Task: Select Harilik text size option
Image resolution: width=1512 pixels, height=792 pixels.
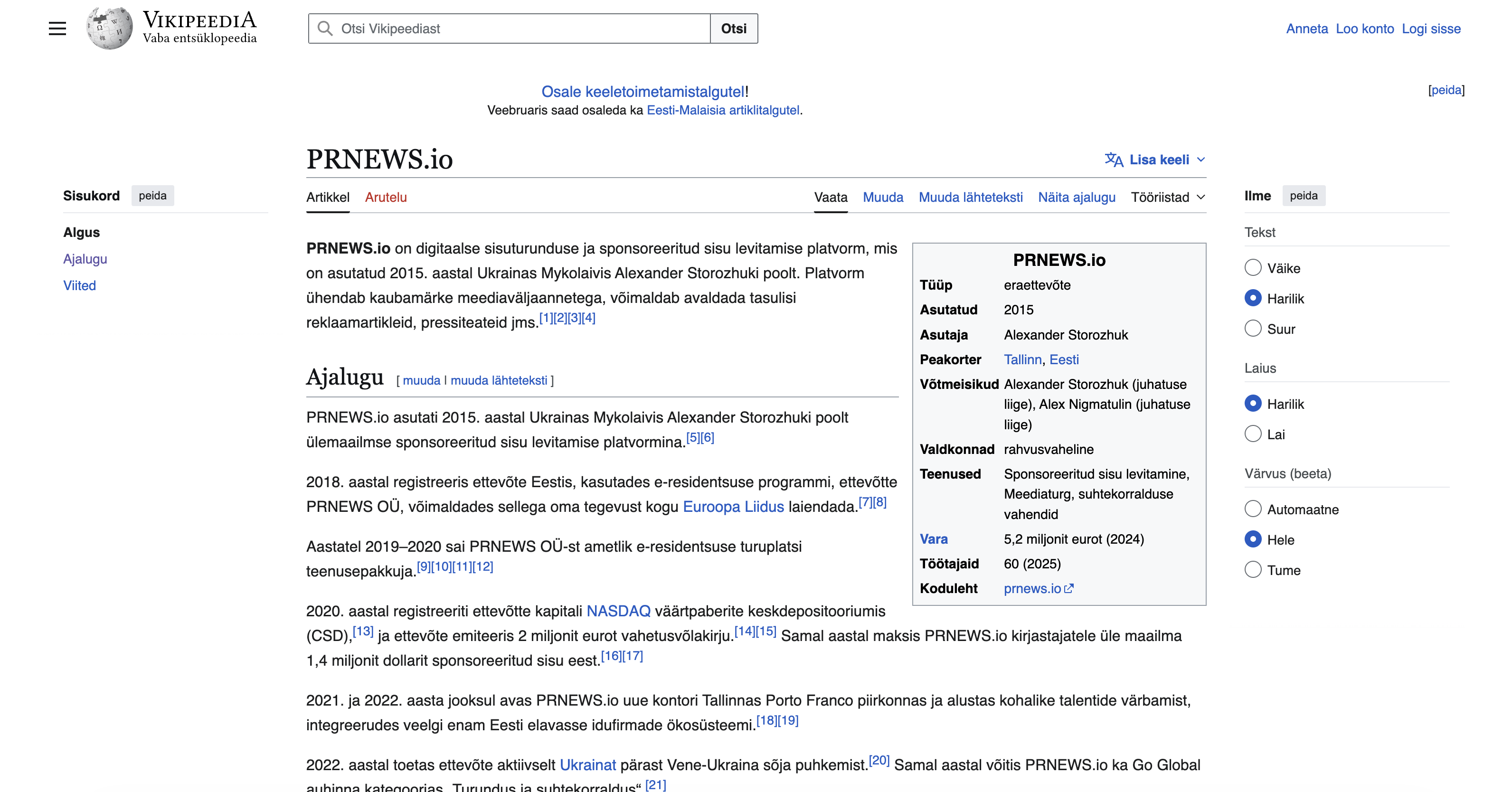Action: click(1253, 298)
